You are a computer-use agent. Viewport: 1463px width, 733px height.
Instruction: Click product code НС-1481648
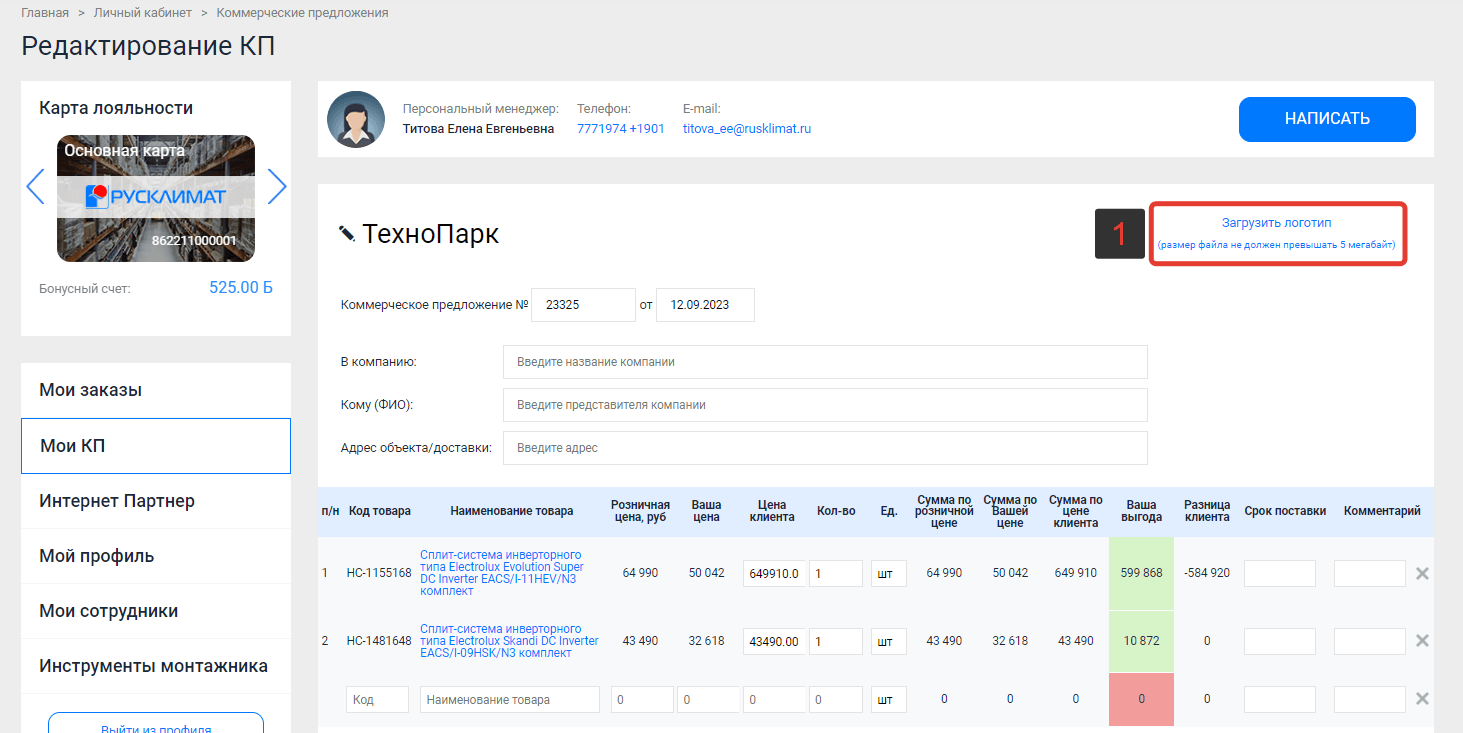379,640
